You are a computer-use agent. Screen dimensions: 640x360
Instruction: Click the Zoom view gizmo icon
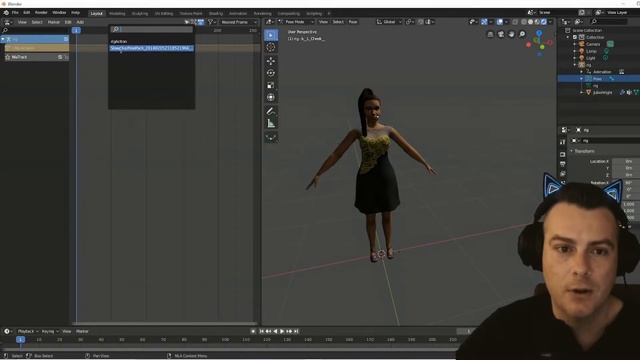tap(522, 34)
